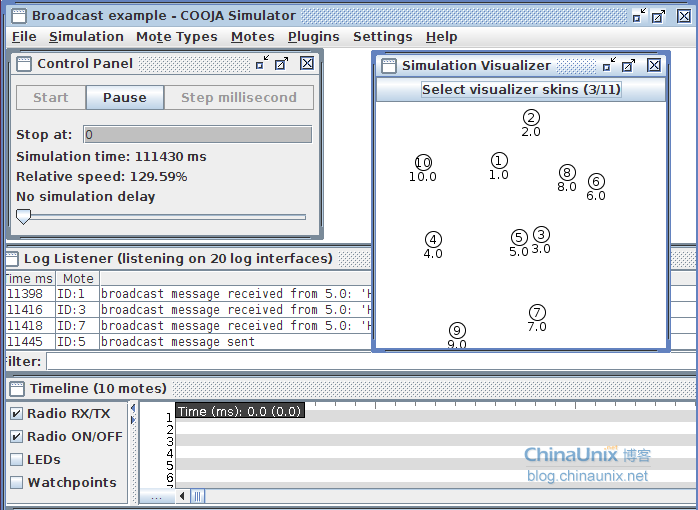This screenshot has width=698, height=510.
Task: Open the Mote Types menu
Action: [x=177, y=37]
